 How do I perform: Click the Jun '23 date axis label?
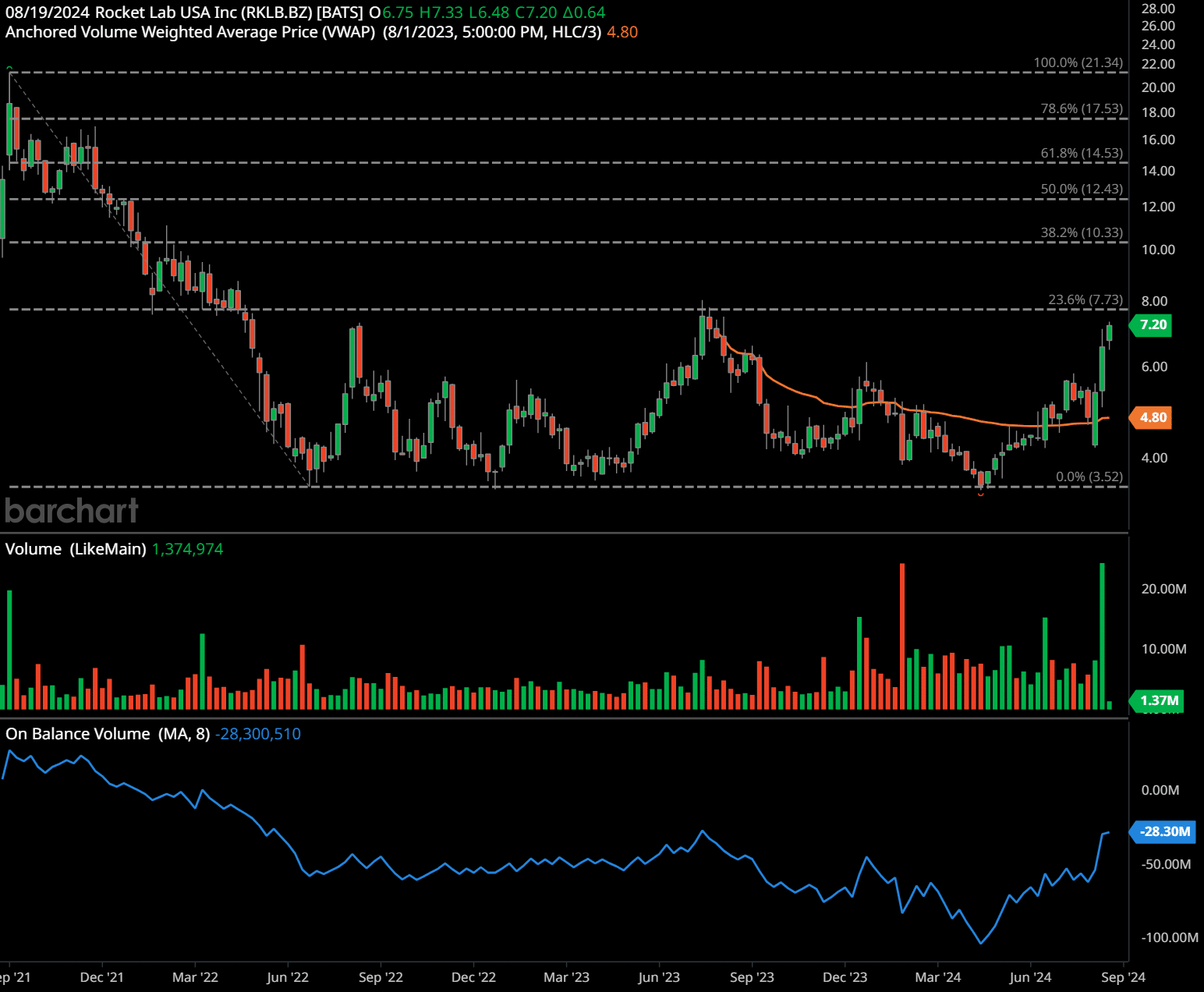tap(659, 977)
